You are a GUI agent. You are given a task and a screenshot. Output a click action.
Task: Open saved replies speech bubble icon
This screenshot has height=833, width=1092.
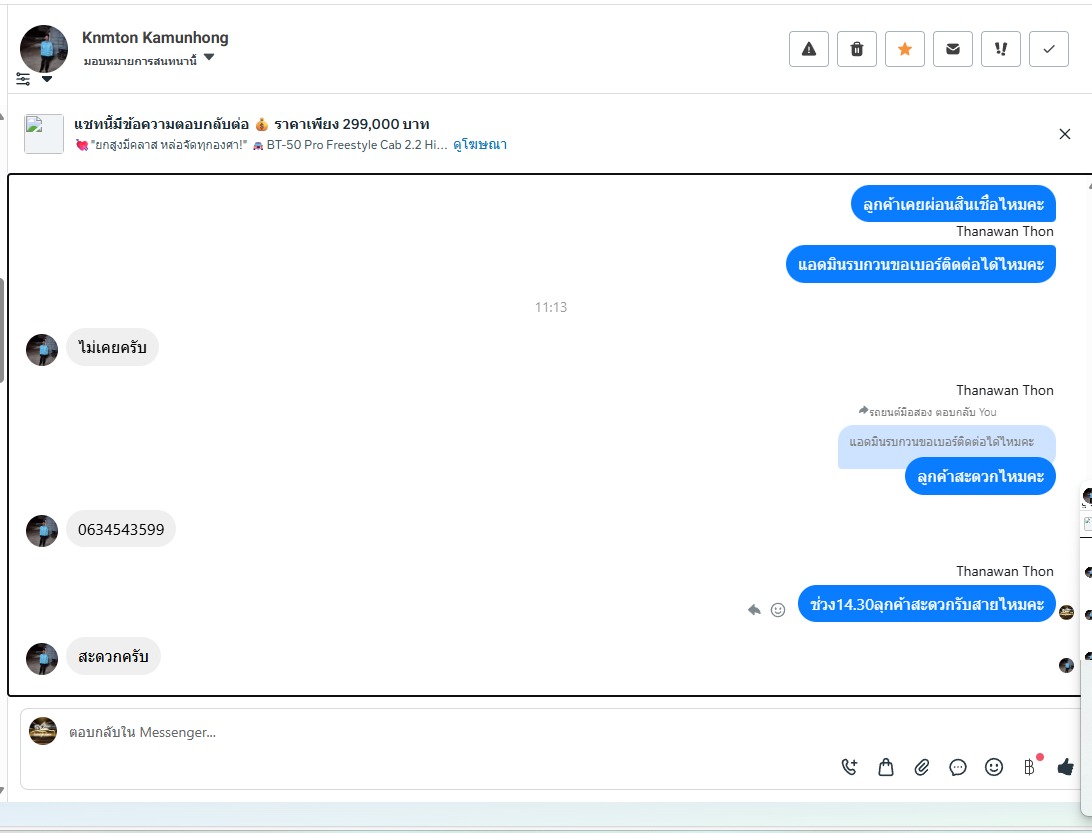click(x=958, y=768)
